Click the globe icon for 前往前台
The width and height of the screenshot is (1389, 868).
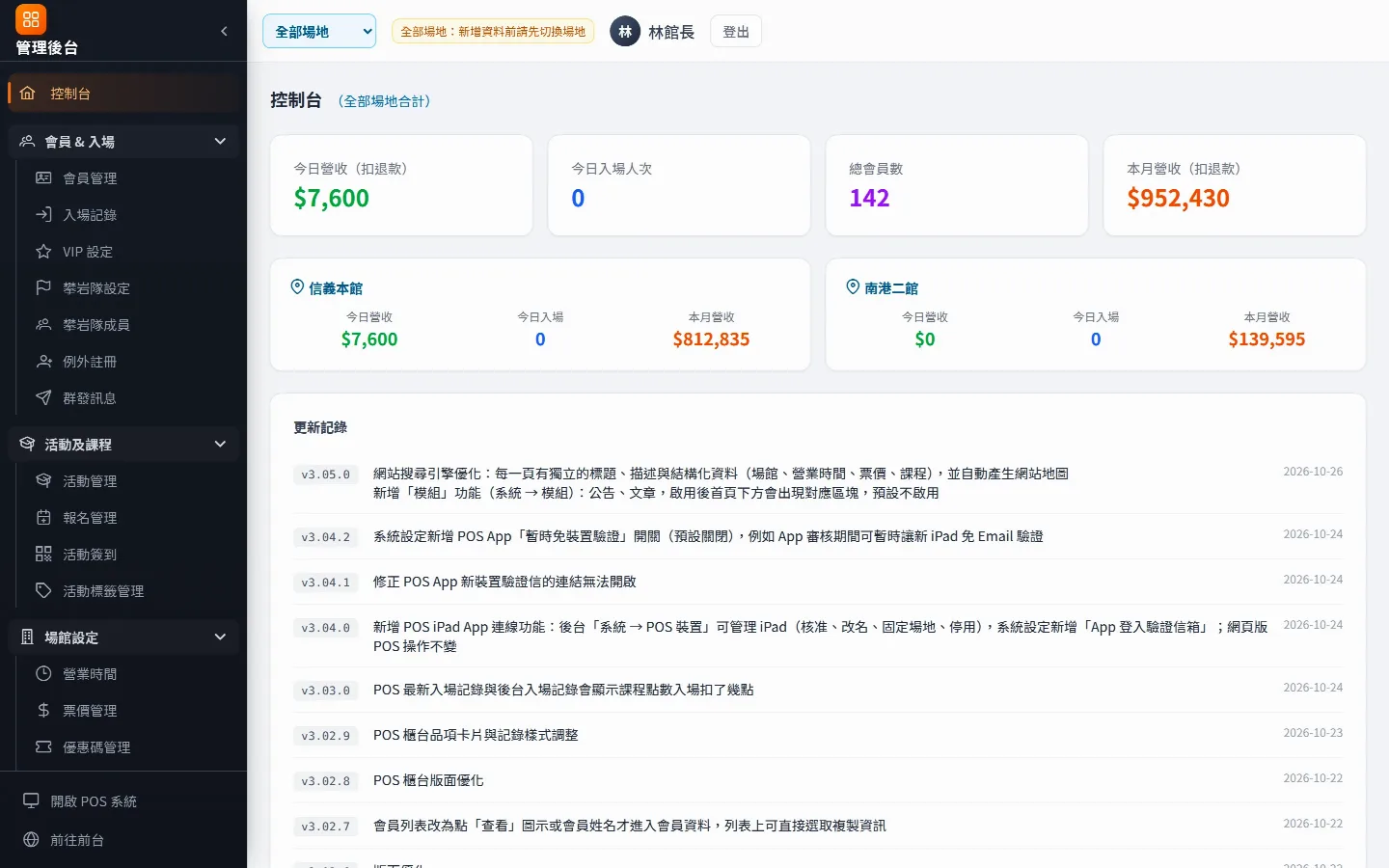pos(31,839)
